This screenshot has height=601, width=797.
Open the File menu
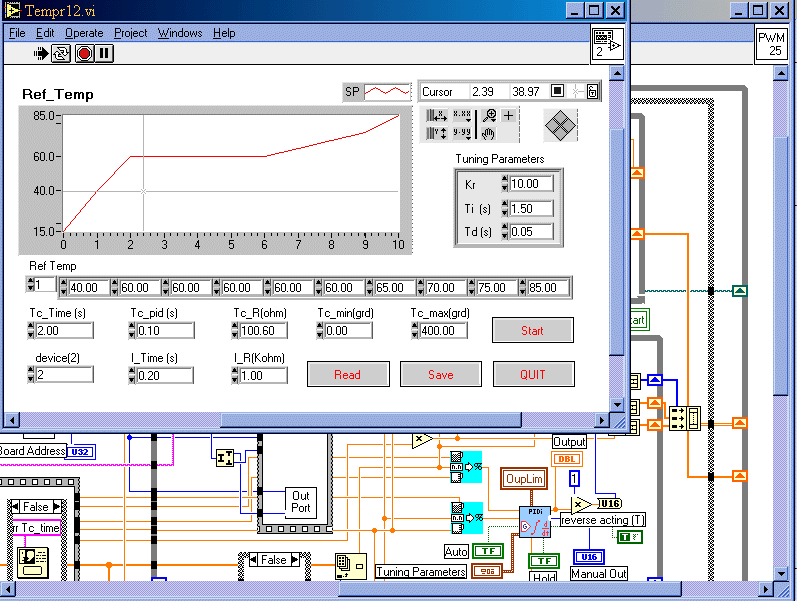coord(17,33)
